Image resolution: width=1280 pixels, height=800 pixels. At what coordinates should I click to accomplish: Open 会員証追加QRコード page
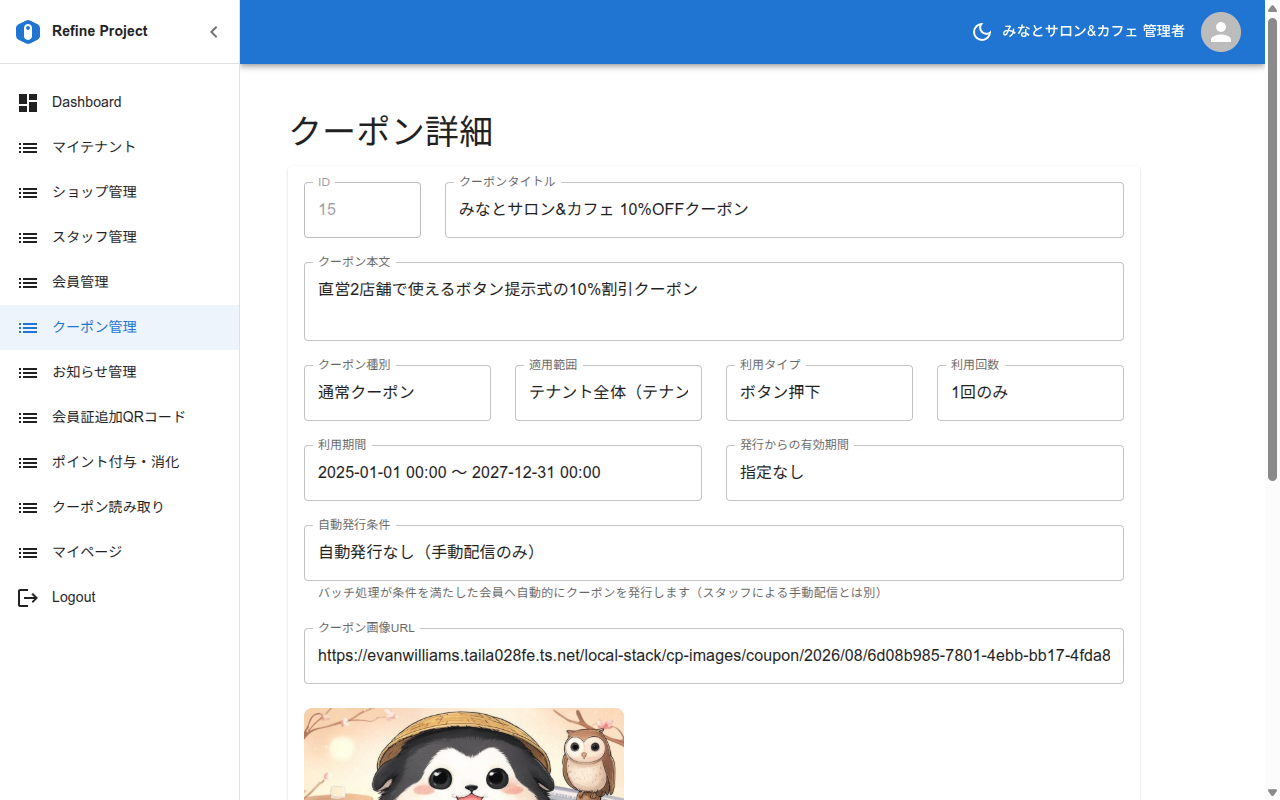pos(120,417)
